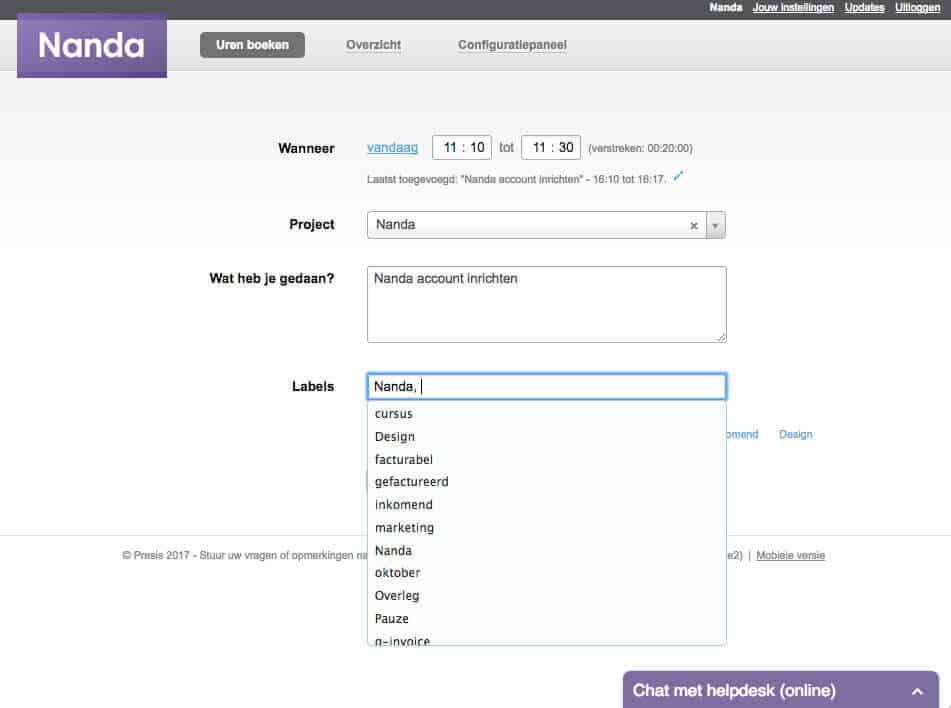This screenshot has width=951, height=708.
Task: Clear the Nanda project selection with the x
Action: tap(694, 226)
